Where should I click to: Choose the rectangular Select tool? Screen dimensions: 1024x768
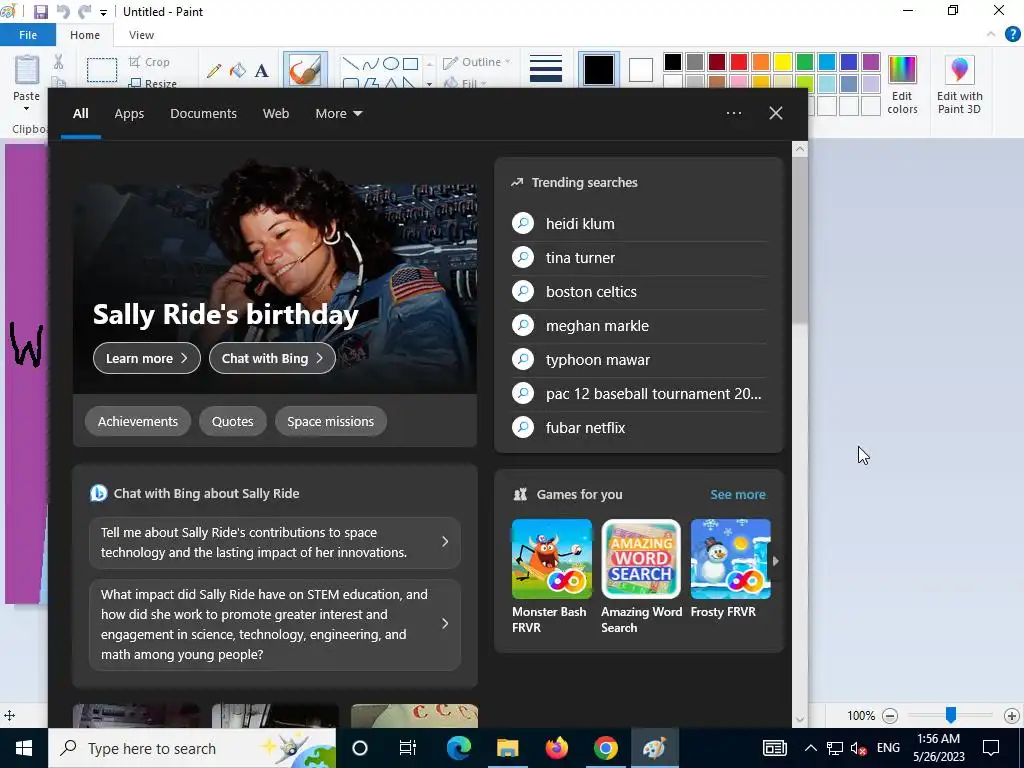click(x=102, y=70)
